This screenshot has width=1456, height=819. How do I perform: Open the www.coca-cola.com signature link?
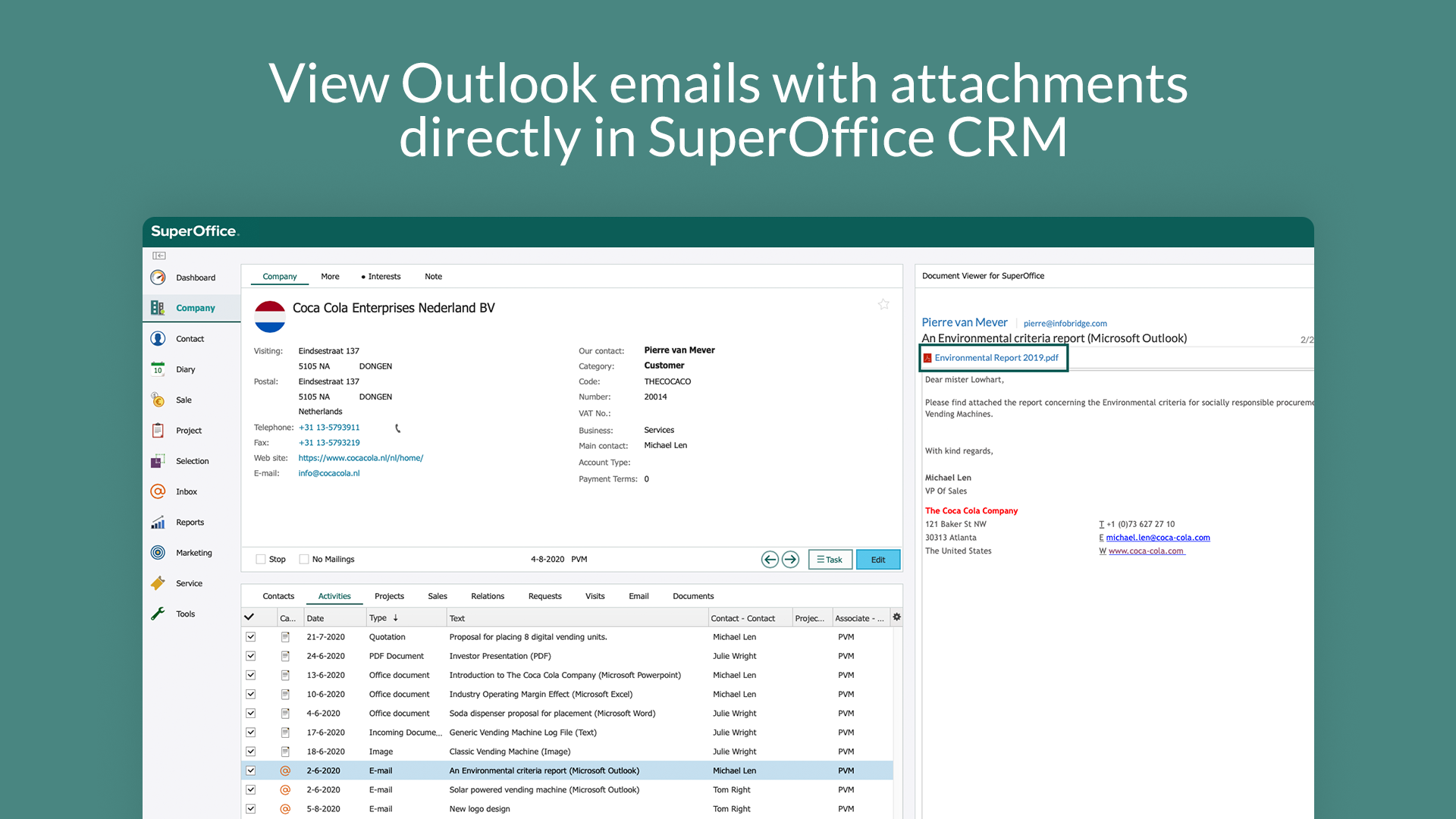tap(1147, 551)
